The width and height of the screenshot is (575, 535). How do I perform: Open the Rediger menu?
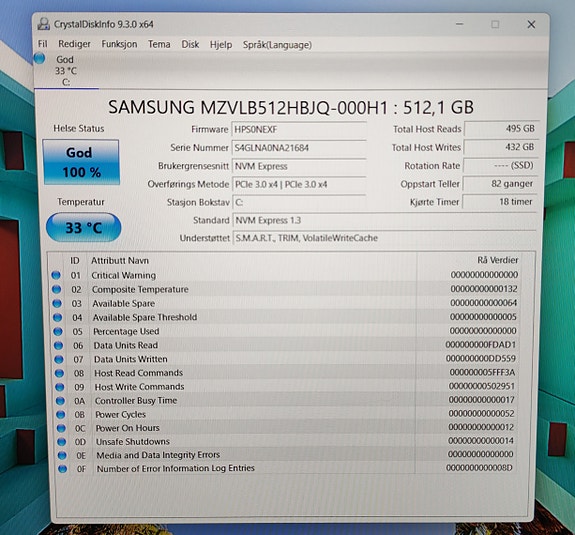pos(74,44)
